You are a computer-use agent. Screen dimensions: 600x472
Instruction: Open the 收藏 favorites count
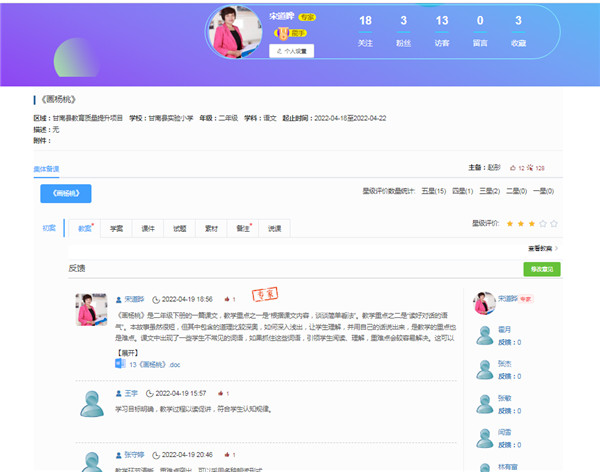point(517,29)
